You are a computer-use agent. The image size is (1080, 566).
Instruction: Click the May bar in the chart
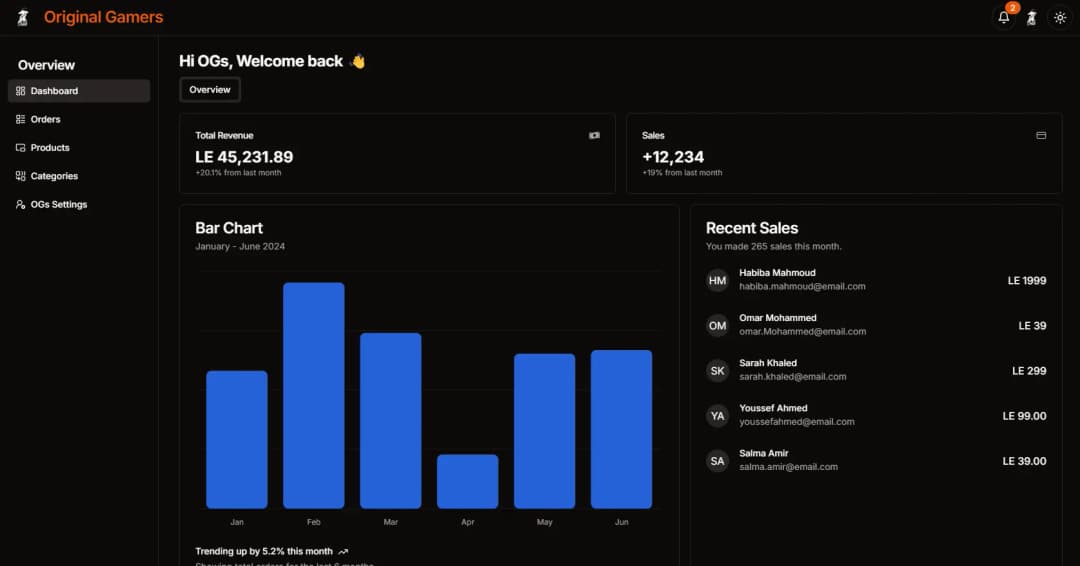(x=545, y=431)
